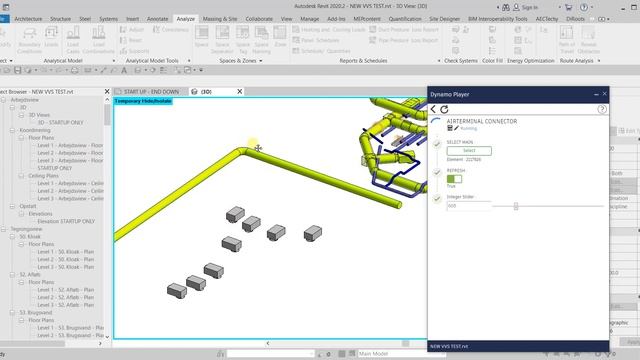Open Schedule/Quantities tool
This screenshot has height=360, width=640.
coord(321,51)
